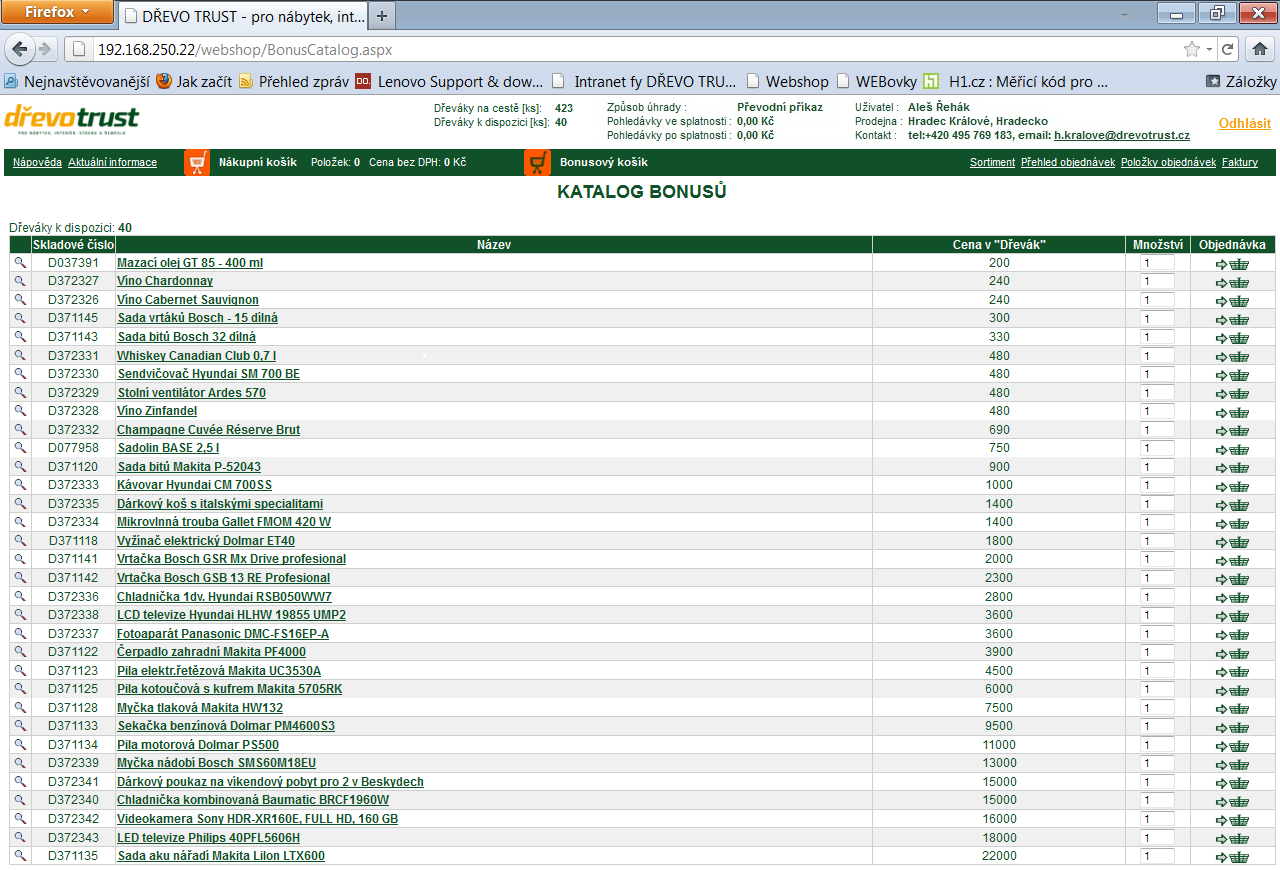Screen dimensions: 1280x870
Task: Reload the page with refresh button
Action: [1228, 49]
